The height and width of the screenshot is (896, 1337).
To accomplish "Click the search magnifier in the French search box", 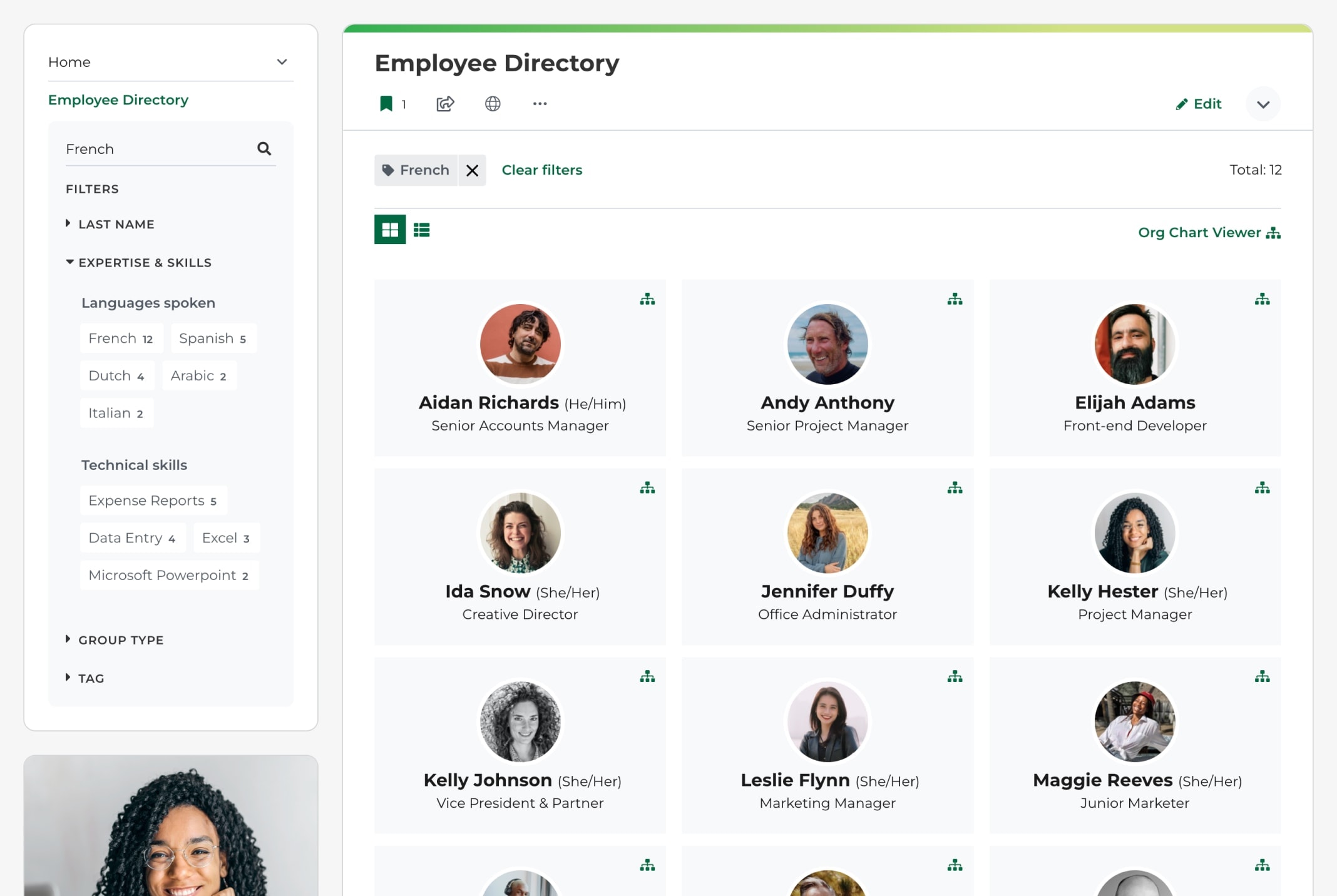I will pyautogui.click(x=264, y=148).
